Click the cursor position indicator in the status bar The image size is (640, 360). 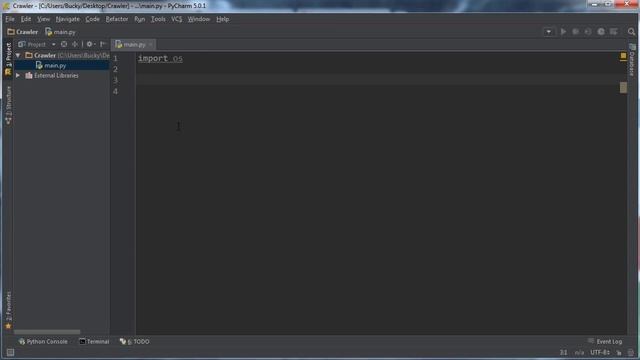click(564, 352)
